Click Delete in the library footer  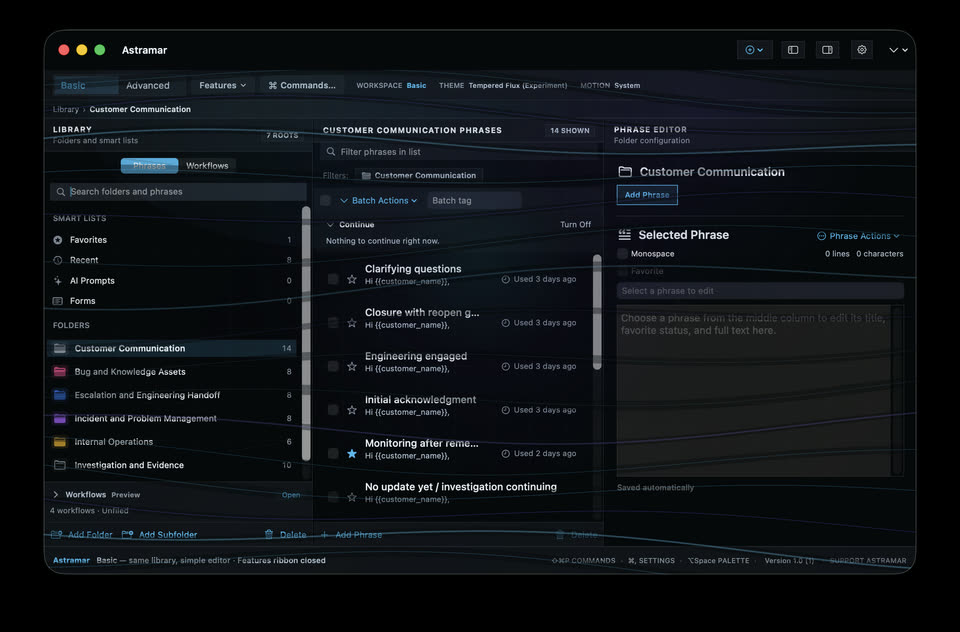pos(285,535)
